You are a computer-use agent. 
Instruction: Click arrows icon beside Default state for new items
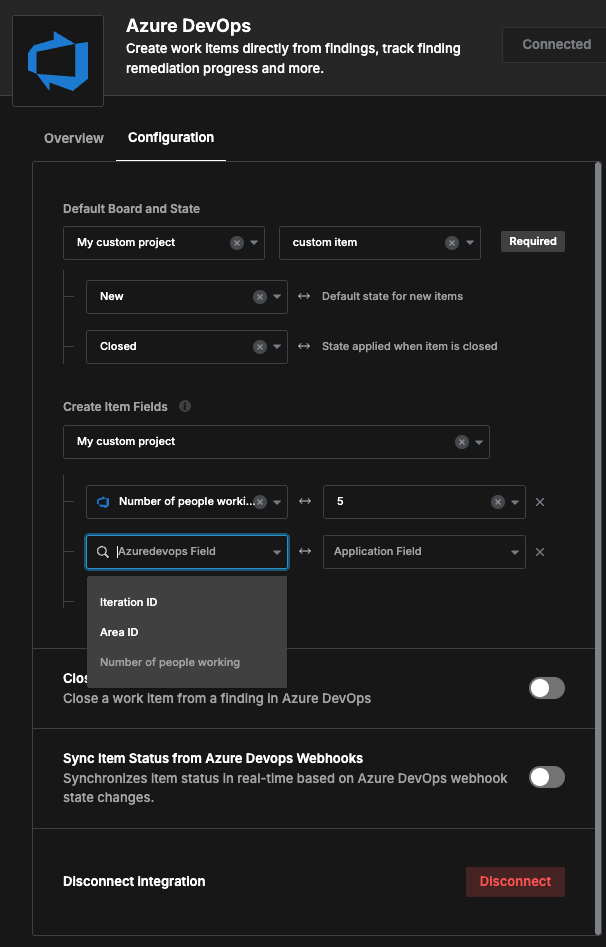tap(304, 297)
